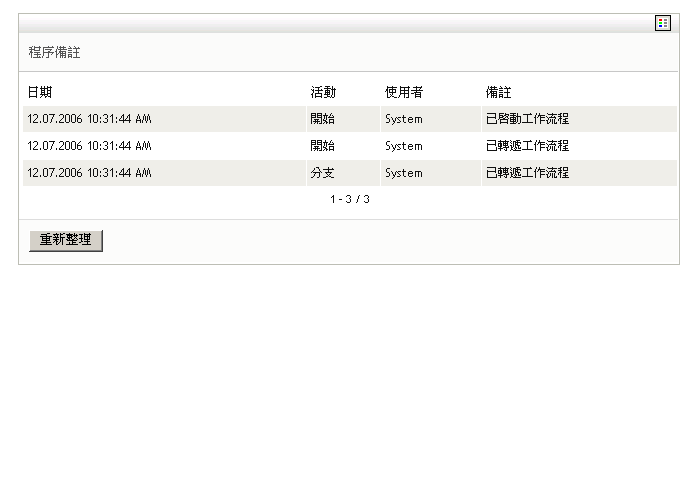
Task: Select the 已啓動工作流程 note
Action: [527, 119]
